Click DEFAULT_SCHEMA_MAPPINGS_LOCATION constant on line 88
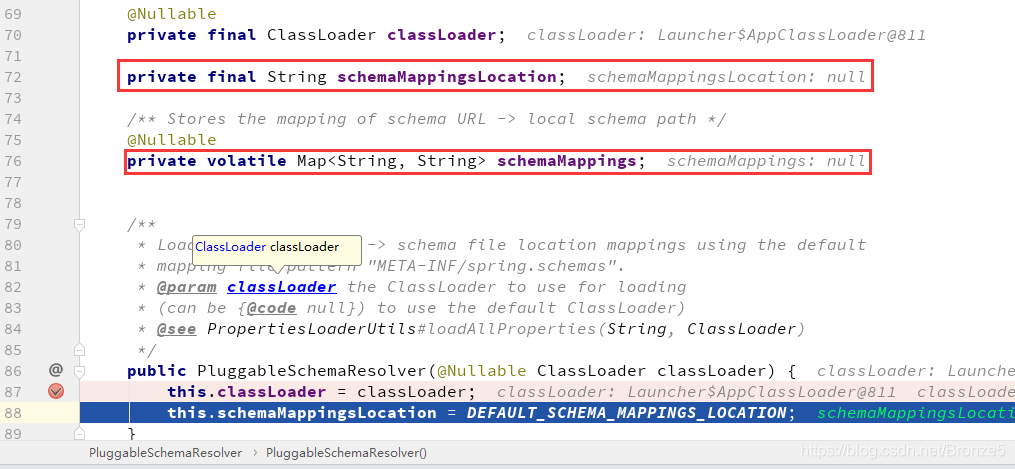This screenshot has width=1015, height=469. (627, 413)
